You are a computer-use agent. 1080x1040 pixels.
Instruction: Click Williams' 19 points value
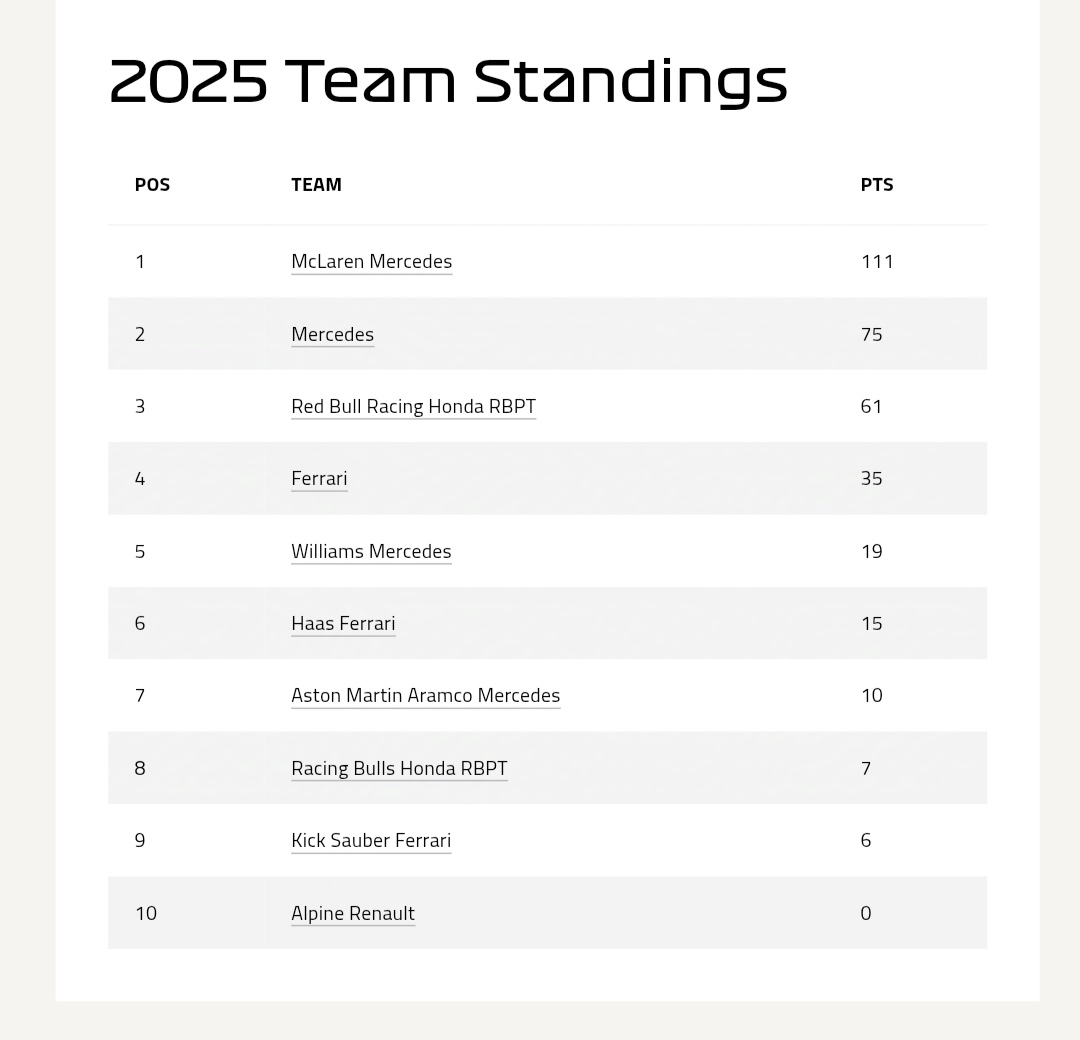(871, 552)
